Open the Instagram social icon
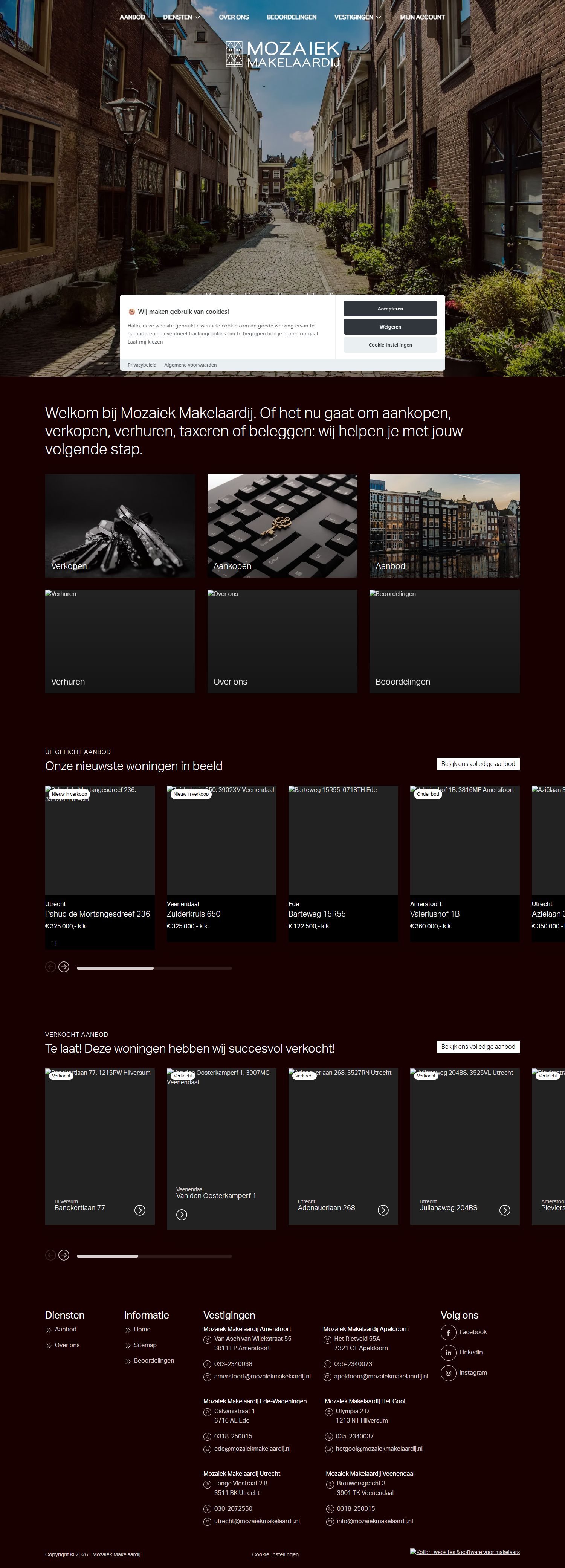The height and width of the screenshot is (1568, 565). coord(448,1372)
